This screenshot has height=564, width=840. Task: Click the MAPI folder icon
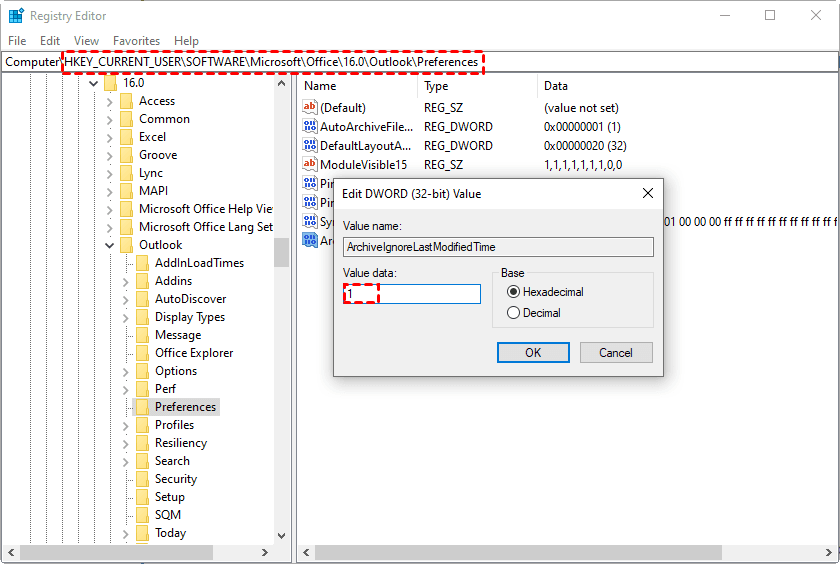click(x=126, y=191)
